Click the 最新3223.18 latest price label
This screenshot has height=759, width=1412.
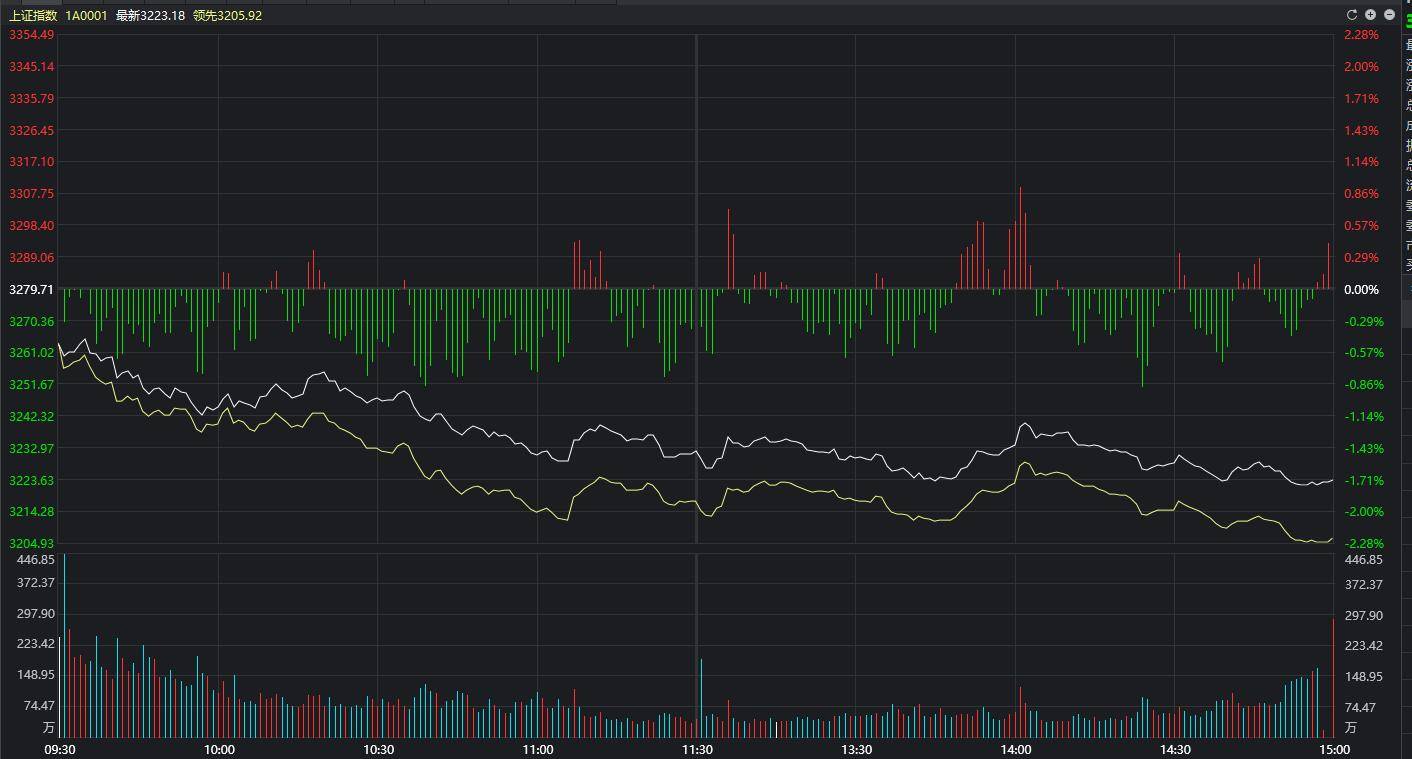150,16
